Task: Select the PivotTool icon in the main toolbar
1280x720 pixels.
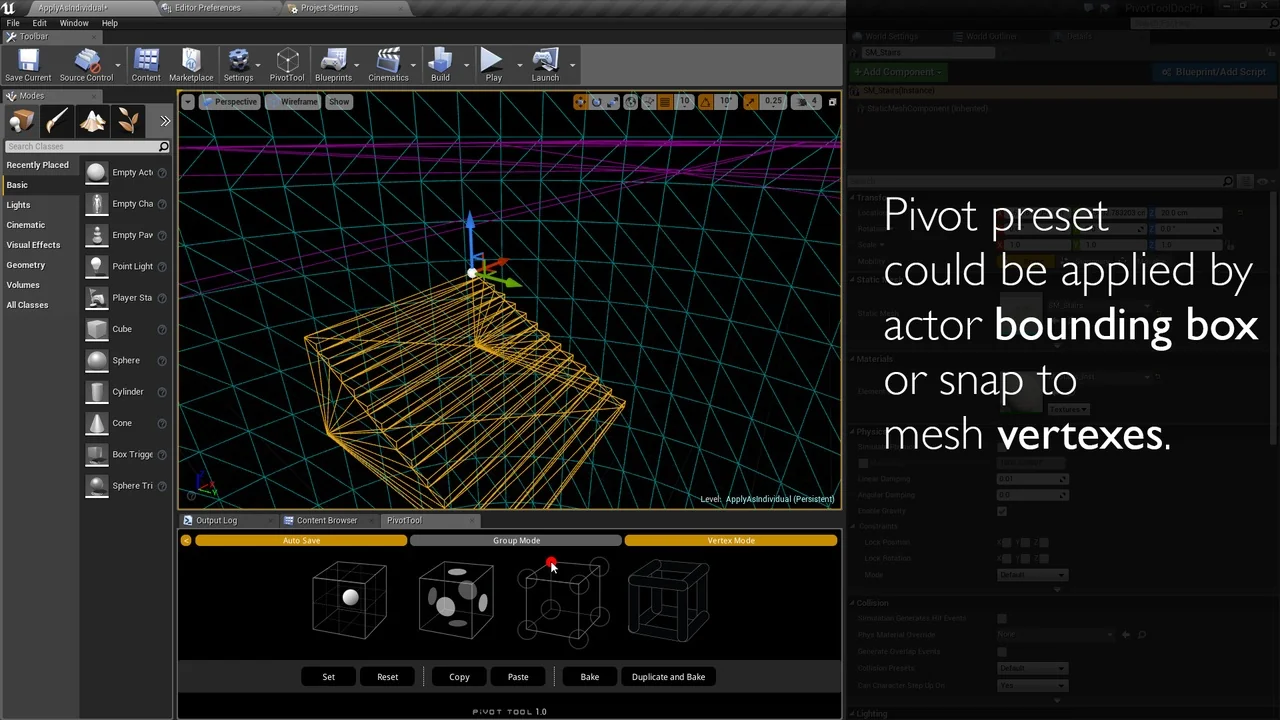Action: [287, 64]
